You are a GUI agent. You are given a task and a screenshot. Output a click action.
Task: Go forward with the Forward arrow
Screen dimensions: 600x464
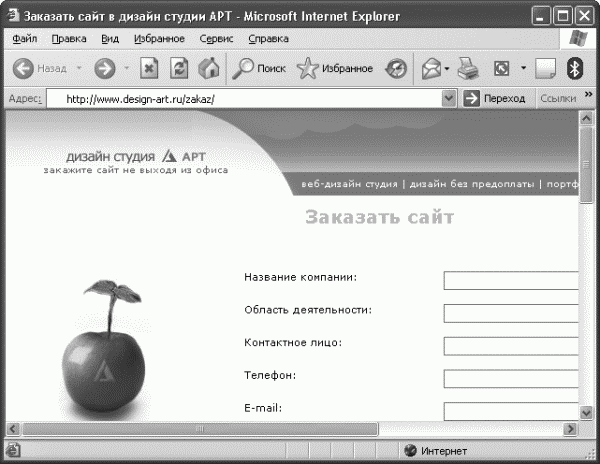[104, 68]
